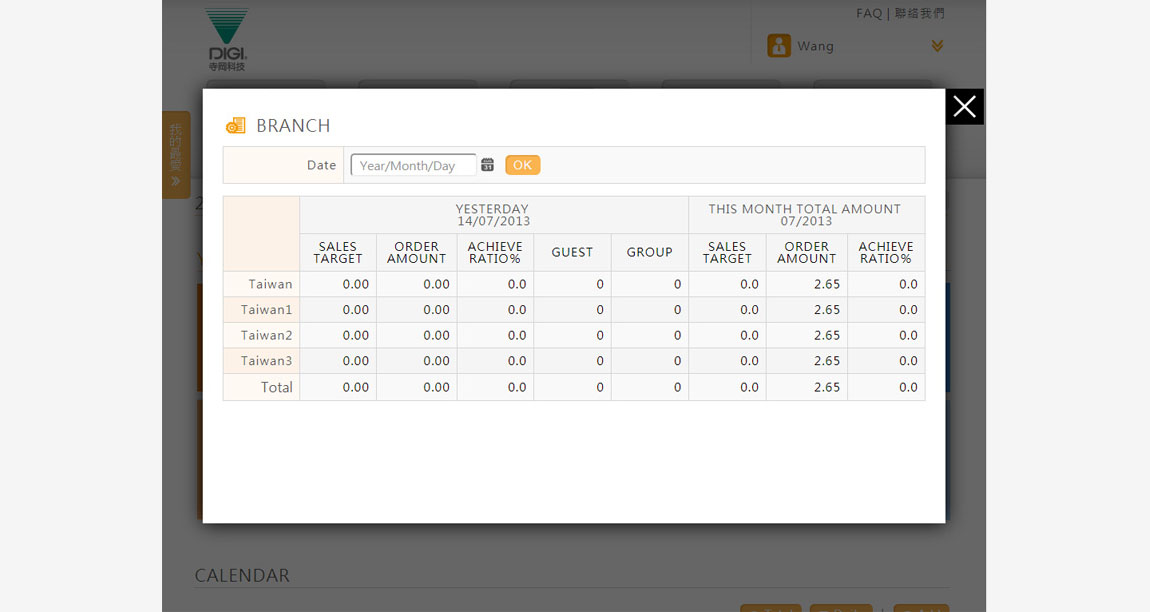Expand the 我的最愛 favorites side tab

(x=176, y=155)
